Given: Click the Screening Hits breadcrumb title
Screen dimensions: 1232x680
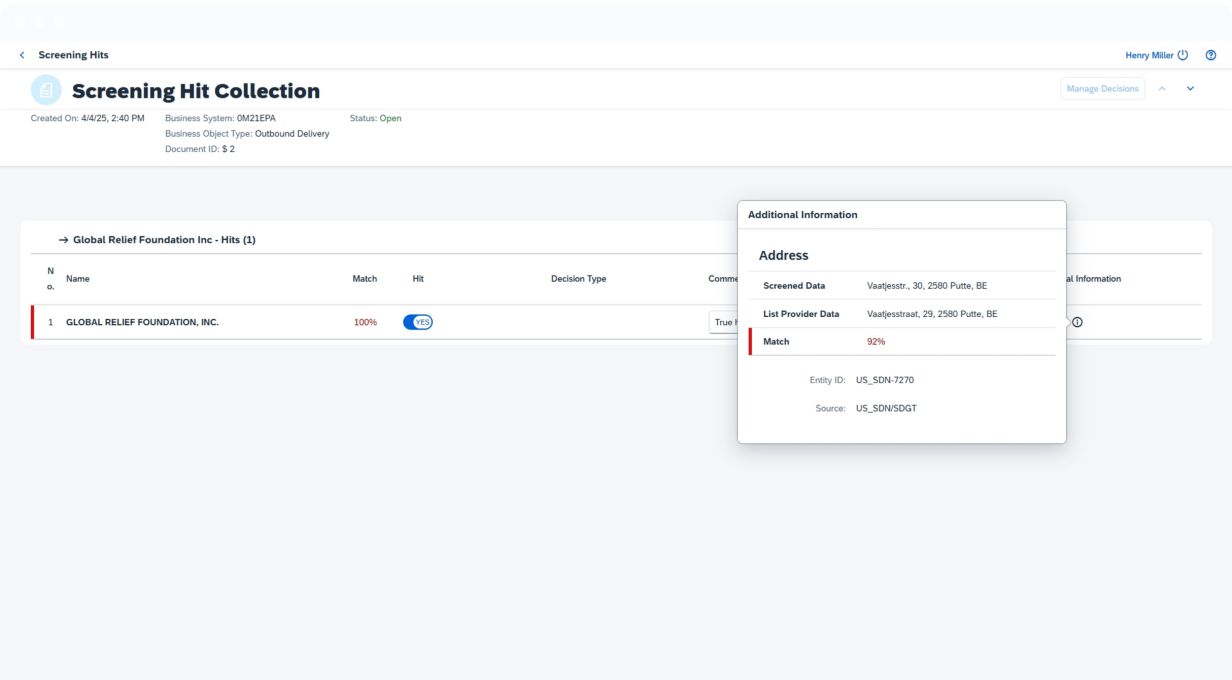Looking at the screenshot, I should (x=73, y=55).
